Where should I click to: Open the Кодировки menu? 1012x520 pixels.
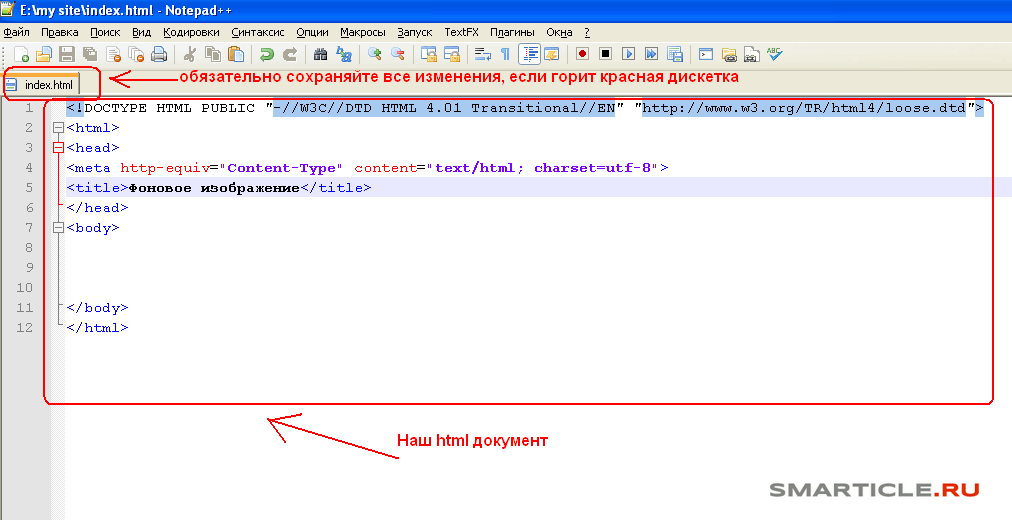tap(190, 32)
